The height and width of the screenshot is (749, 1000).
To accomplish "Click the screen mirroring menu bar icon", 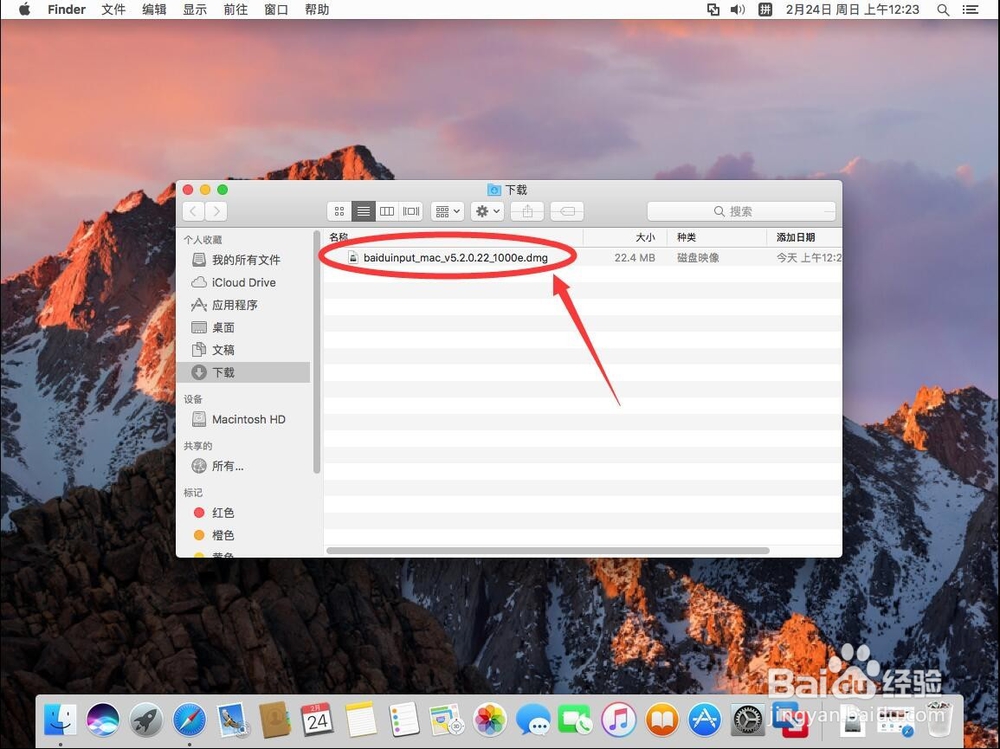I will [713, 9].
